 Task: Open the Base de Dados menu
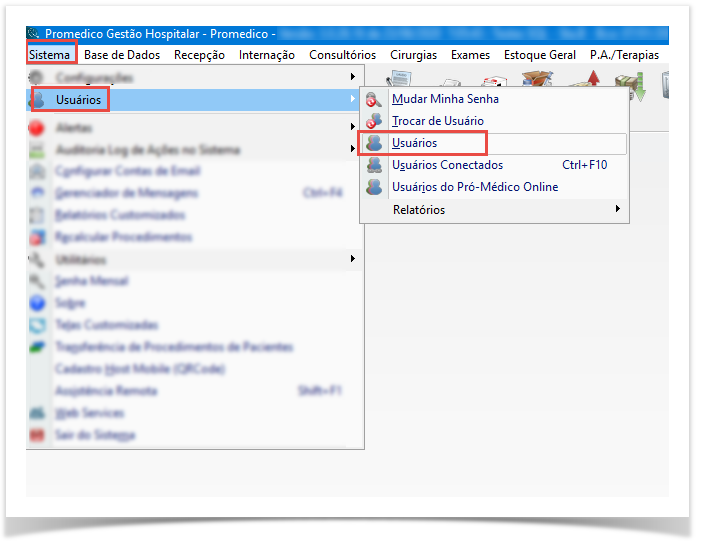coord(122,55)
